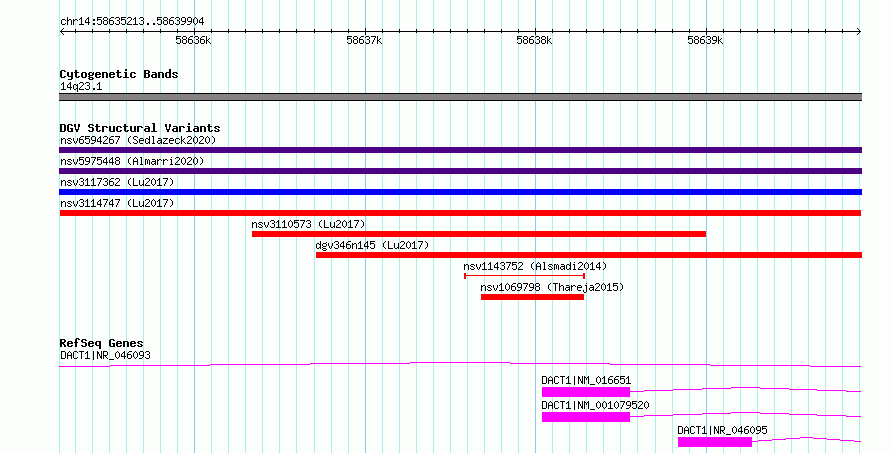This screenshot has height=453, width=890.
Task: Open variant dgv346n145 (Lu2017) label
Action: pos(372,245)
